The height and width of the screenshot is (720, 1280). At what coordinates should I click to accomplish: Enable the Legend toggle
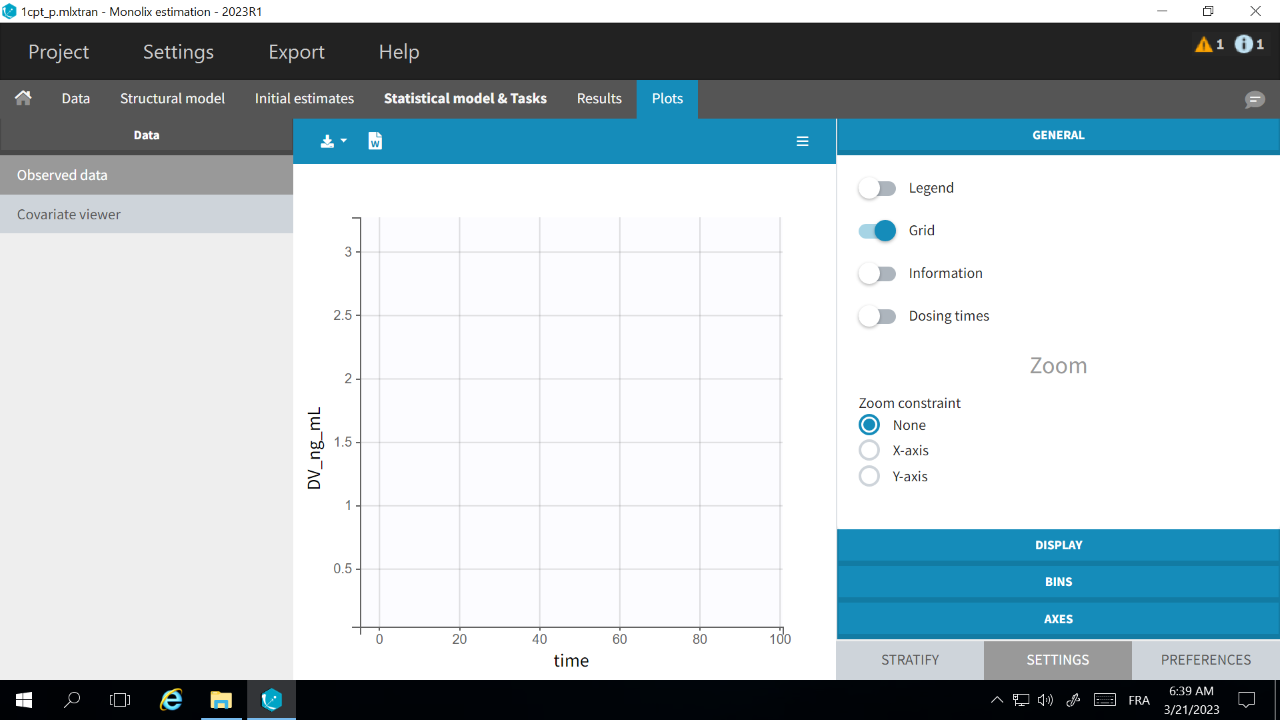click(877, 188)
